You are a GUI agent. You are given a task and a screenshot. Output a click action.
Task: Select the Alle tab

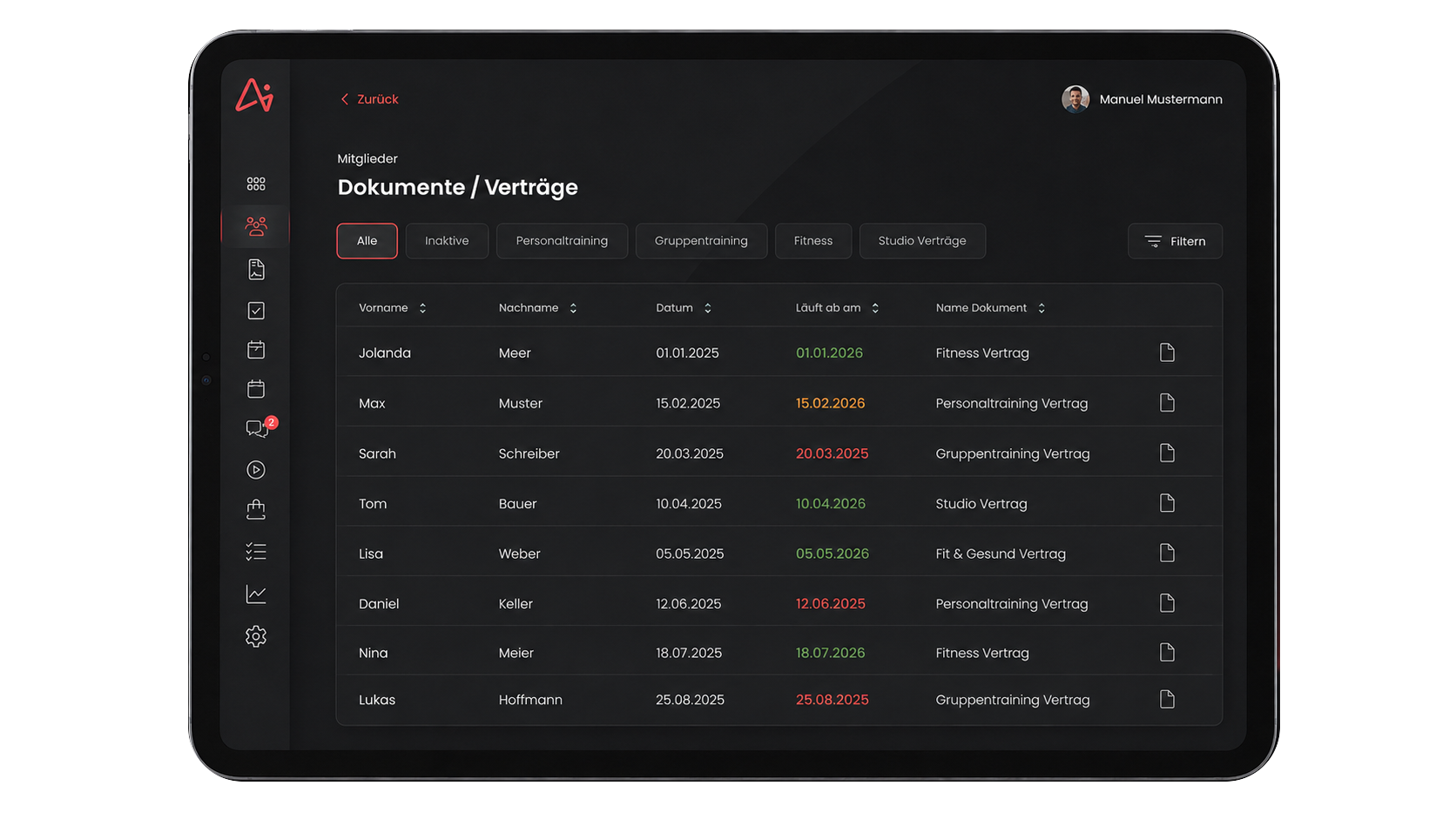point(367,241)
